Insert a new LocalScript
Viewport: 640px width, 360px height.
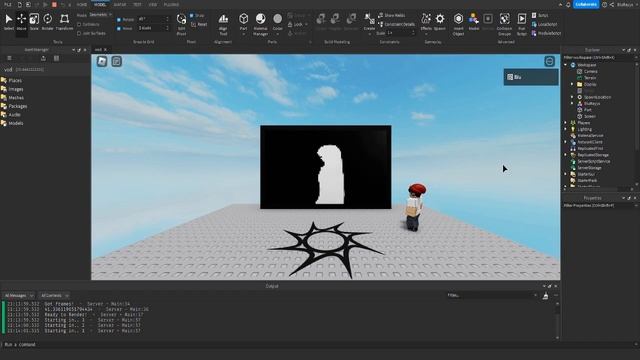pos(544,24)
